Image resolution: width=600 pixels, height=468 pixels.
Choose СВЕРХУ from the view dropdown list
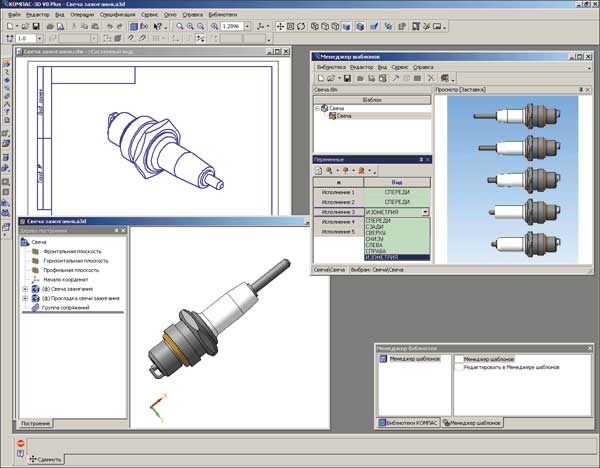pyautogui.click(x=378, y=232)
